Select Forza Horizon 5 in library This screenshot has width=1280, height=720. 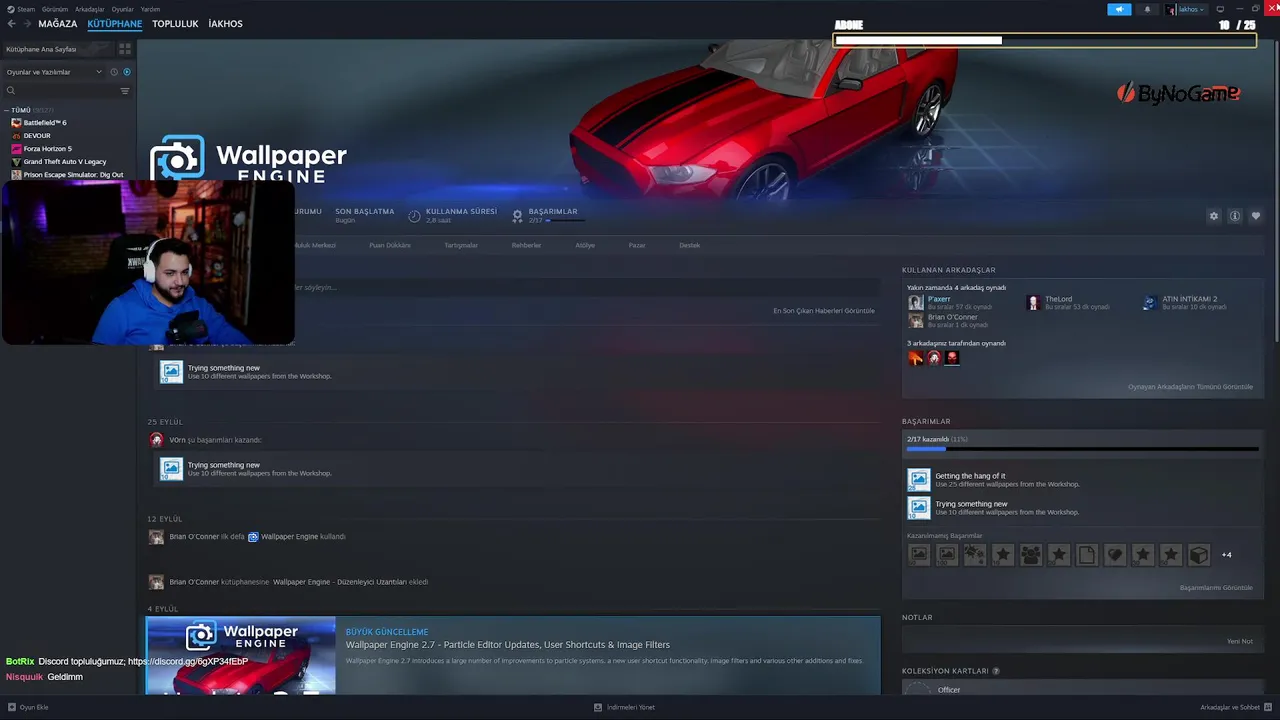[47, 148]
